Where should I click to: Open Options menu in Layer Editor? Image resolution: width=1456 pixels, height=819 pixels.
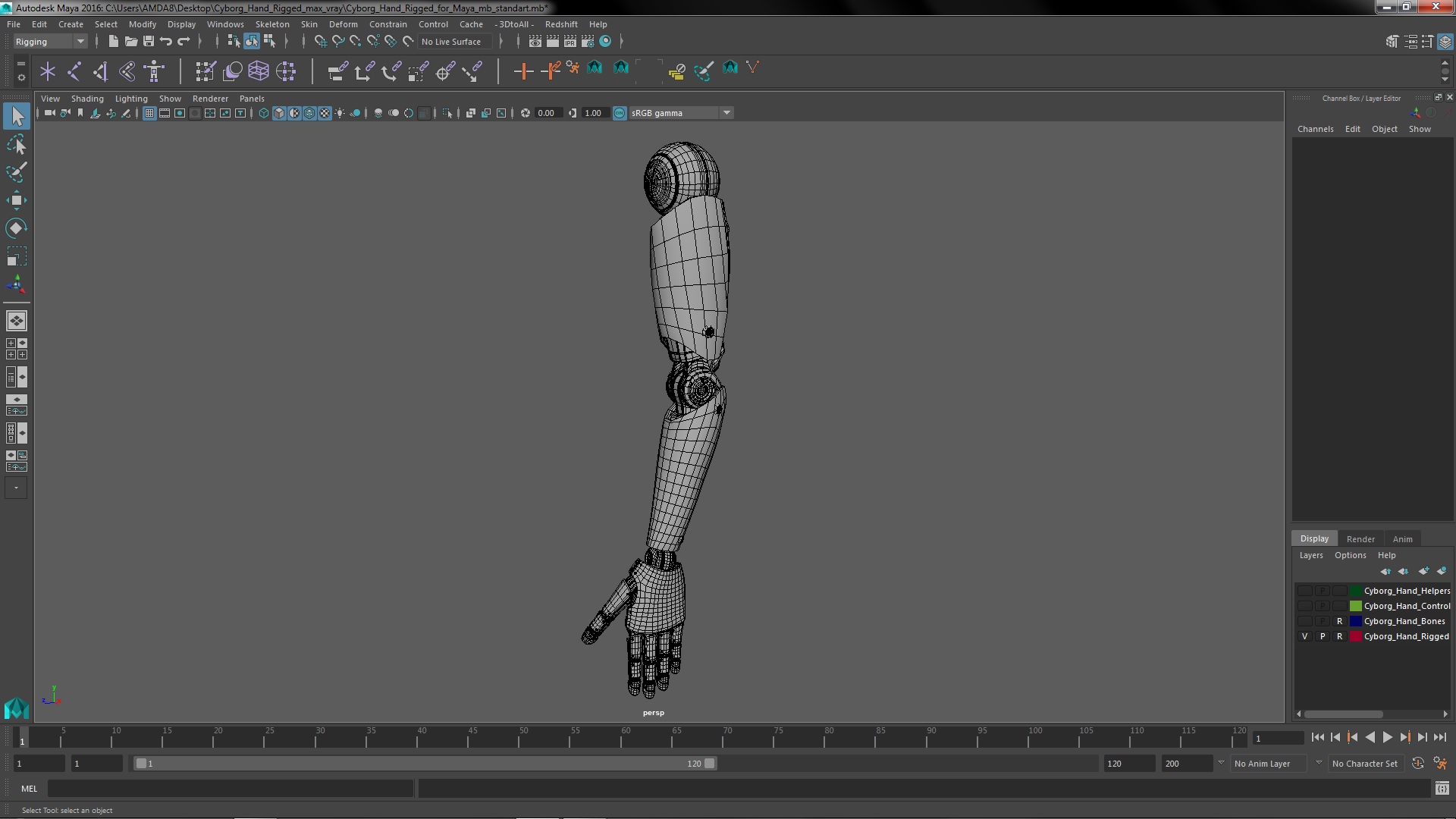click(1350, 555)
